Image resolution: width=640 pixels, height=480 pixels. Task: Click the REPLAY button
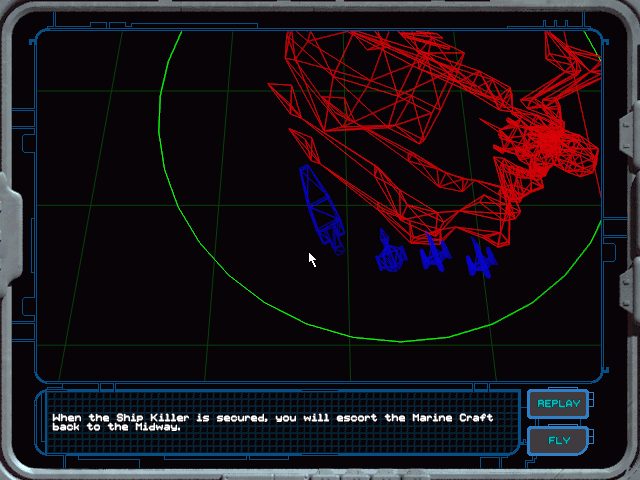pyautogui.click(x=558, y=404)
